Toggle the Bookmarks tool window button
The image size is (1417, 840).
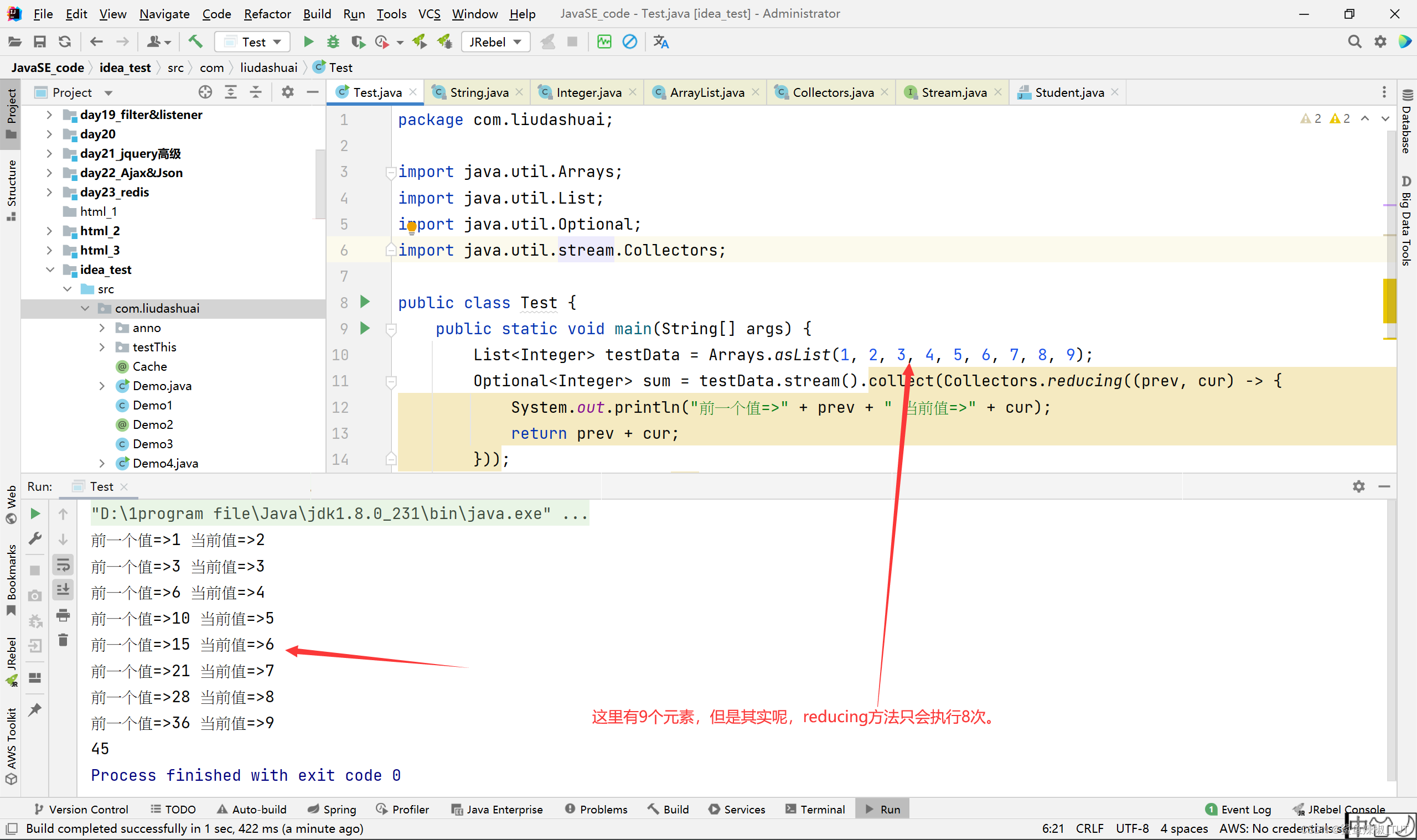coord(11,580)
